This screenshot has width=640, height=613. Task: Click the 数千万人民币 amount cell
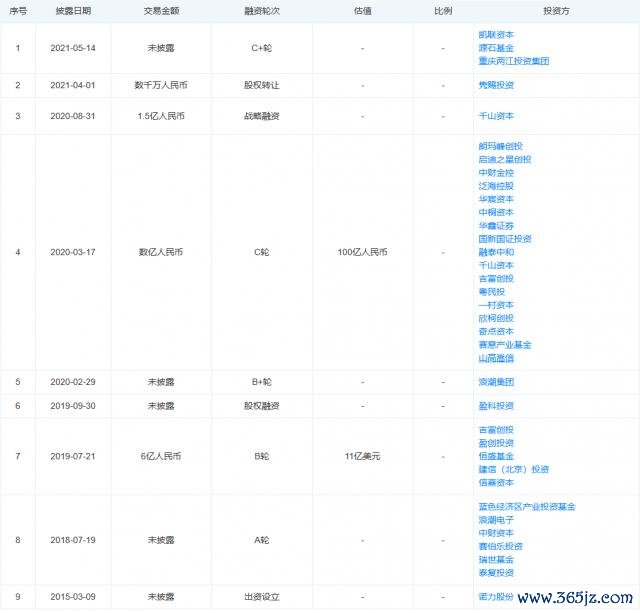(x=161, y=85)
